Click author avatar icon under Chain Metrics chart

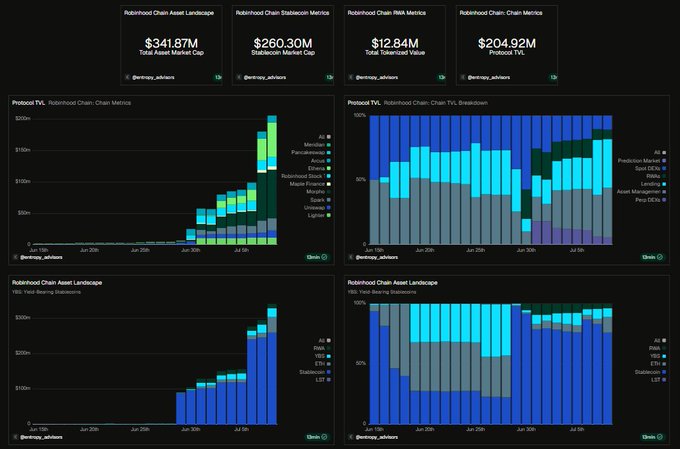point(16,257)
